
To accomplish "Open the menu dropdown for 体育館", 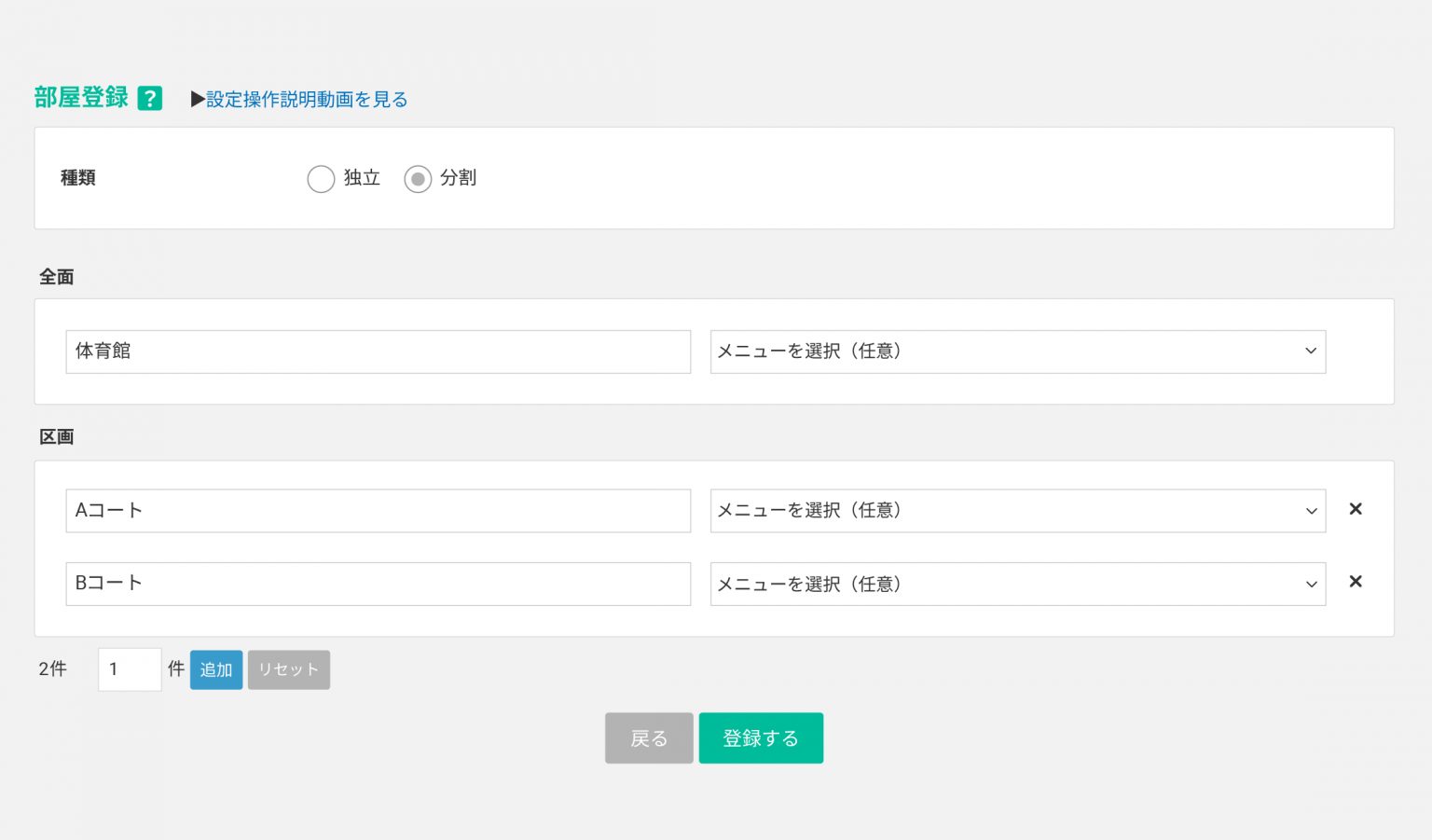I will click(x=1017, y=351).
